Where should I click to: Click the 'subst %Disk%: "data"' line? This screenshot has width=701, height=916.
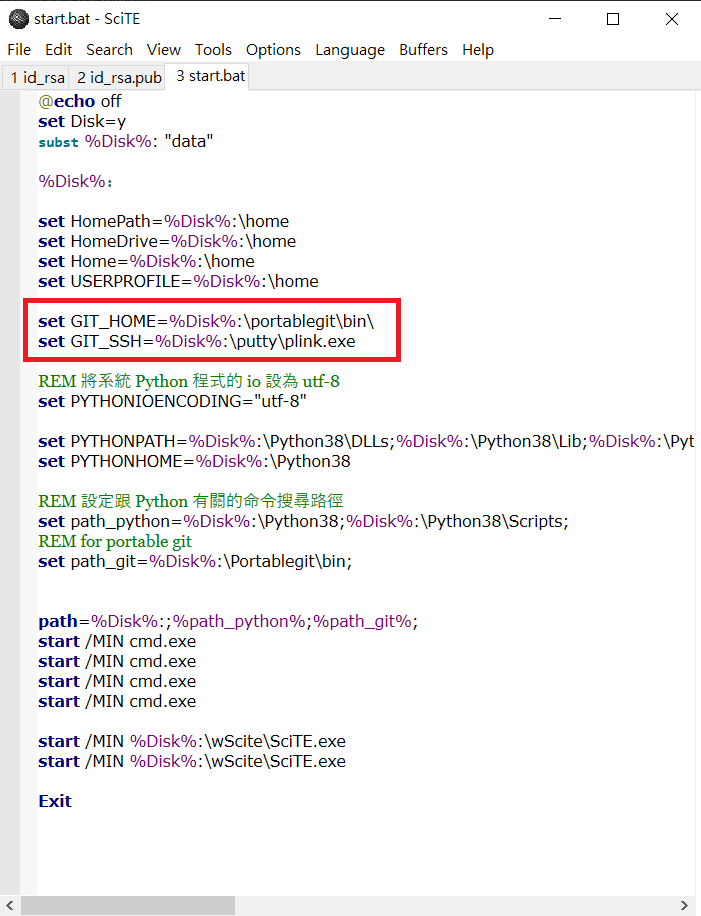(x=126, y=141)
